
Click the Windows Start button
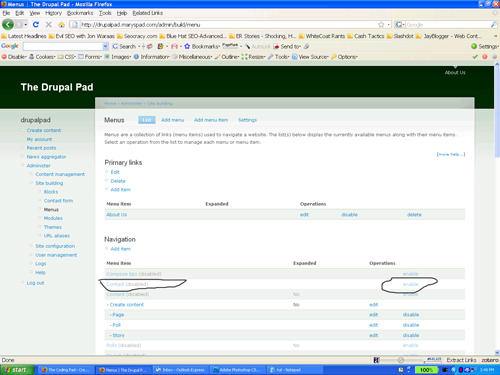17,370
